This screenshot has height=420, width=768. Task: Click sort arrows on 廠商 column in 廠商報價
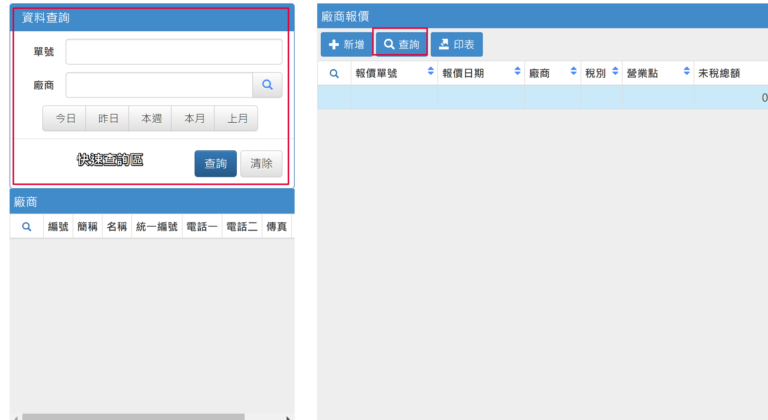point(573,72)
